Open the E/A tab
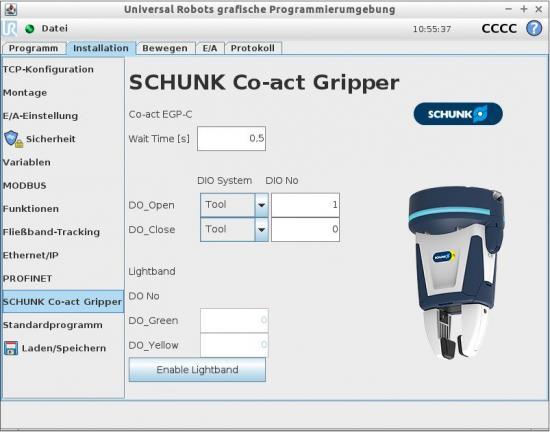 [x=210, y=48]
